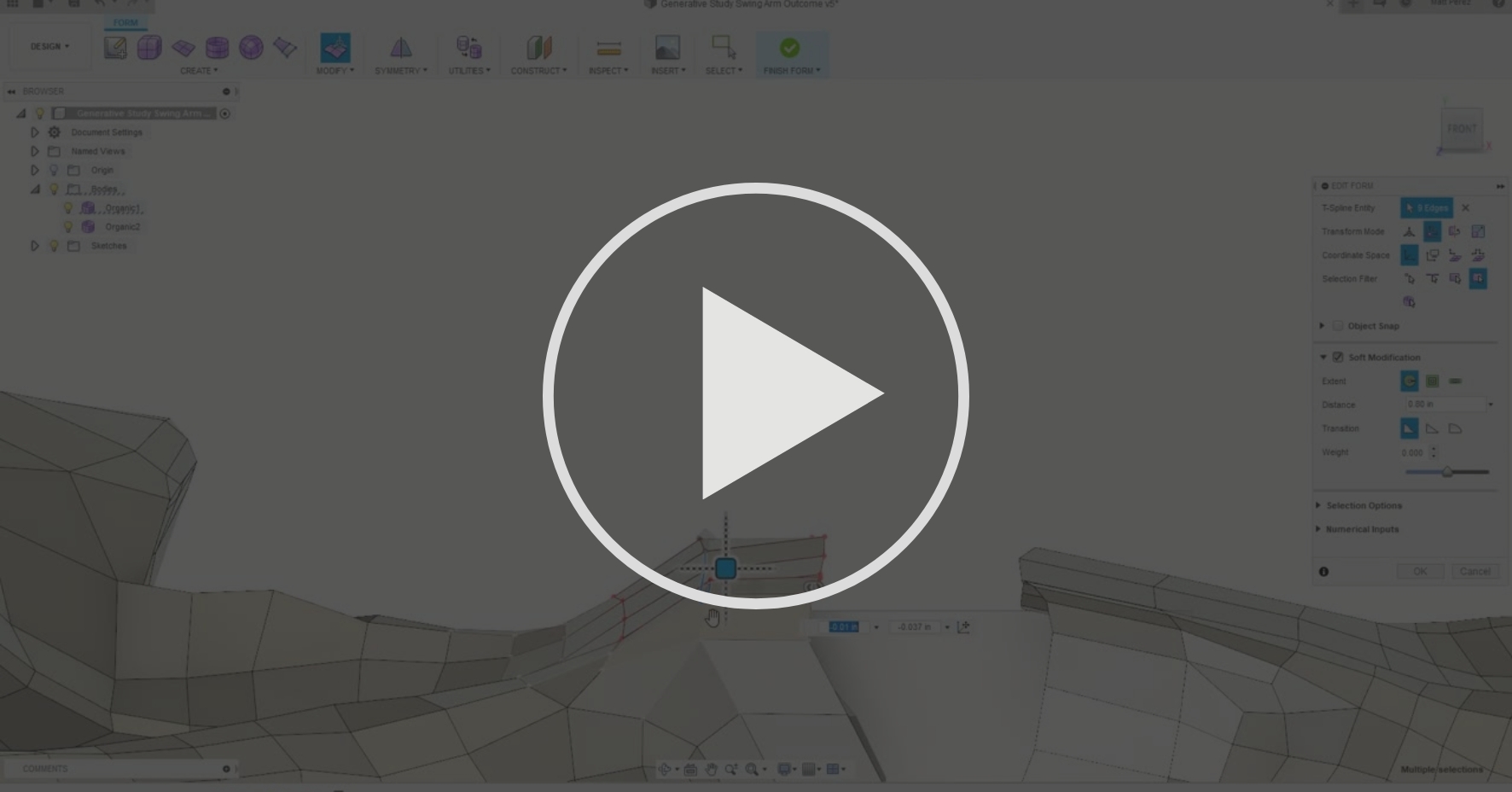This screenshot has height=792, width=1512.
Task: Click the Select cursor icon
Action: point(724,47)
